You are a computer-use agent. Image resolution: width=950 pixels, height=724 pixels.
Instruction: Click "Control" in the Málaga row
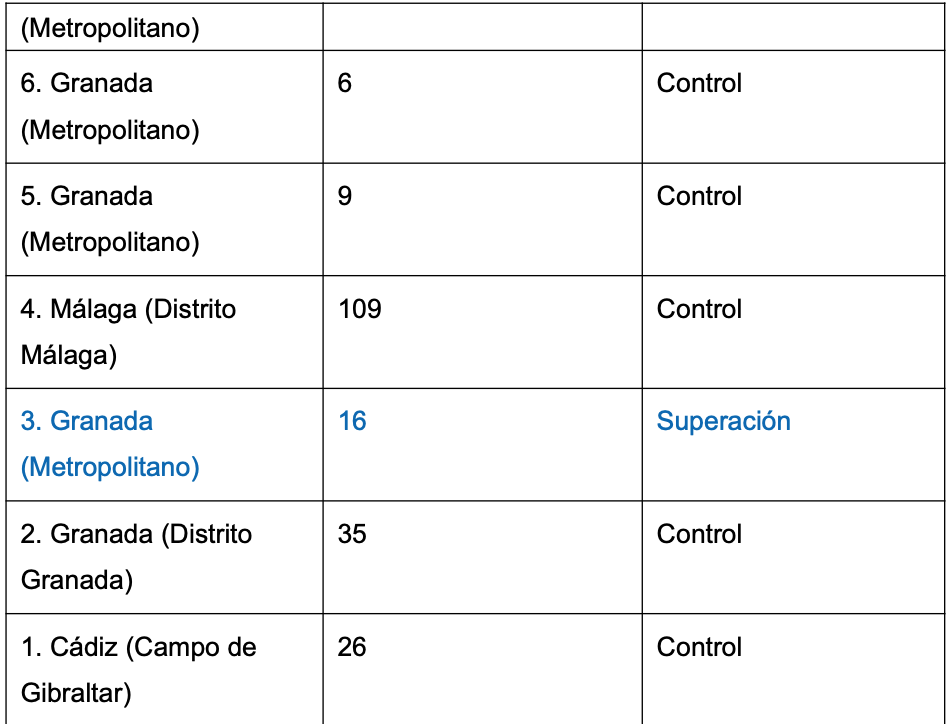pos(699,309)
